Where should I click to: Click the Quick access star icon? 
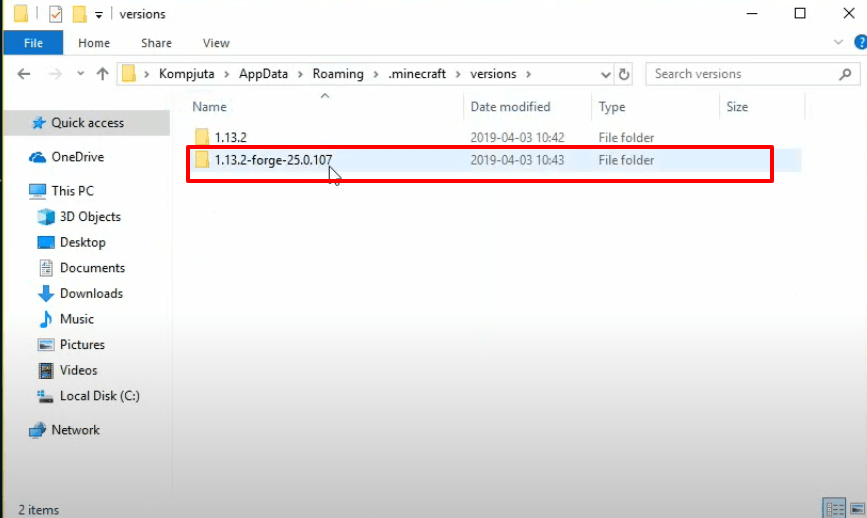(38, 123)
